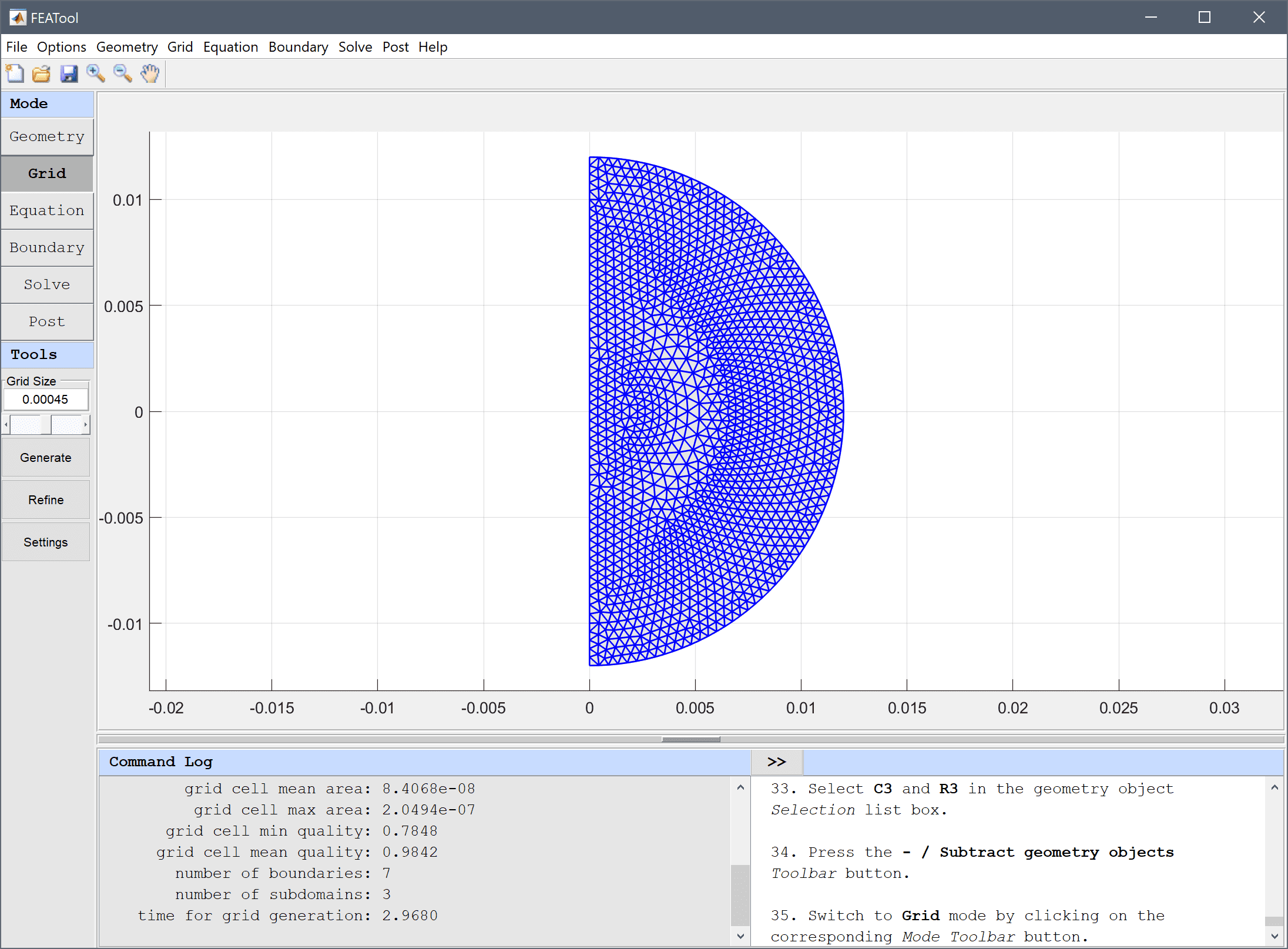Switch to Geometry mode in sidebar
This screenshot has height=949, width=1288.
47,136
